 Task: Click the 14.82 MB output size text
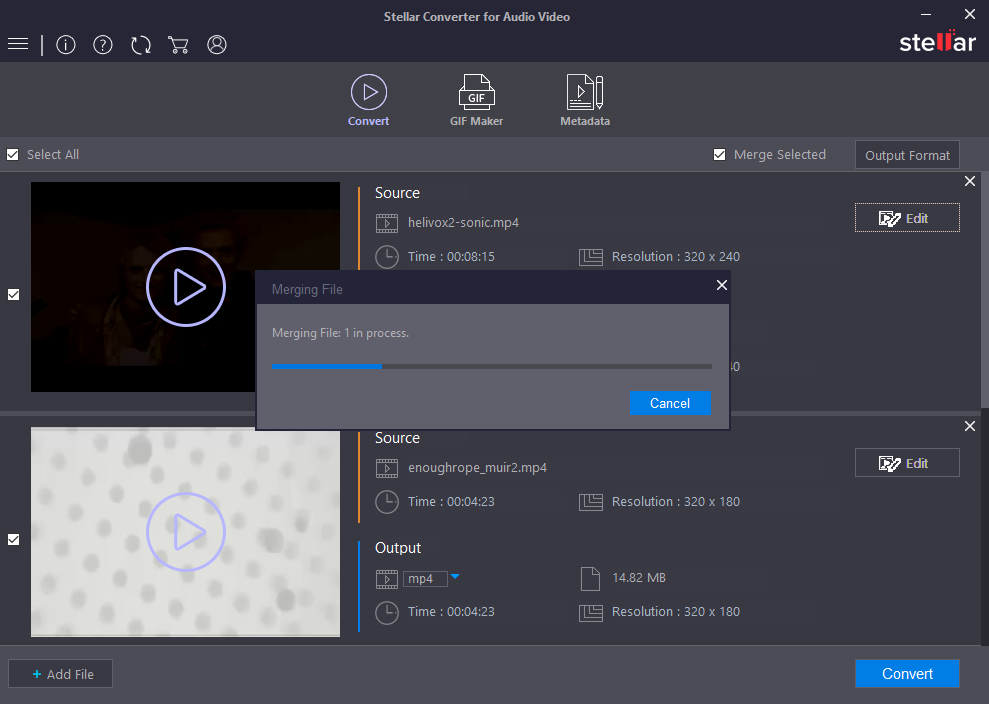click(x=639, y=578)
